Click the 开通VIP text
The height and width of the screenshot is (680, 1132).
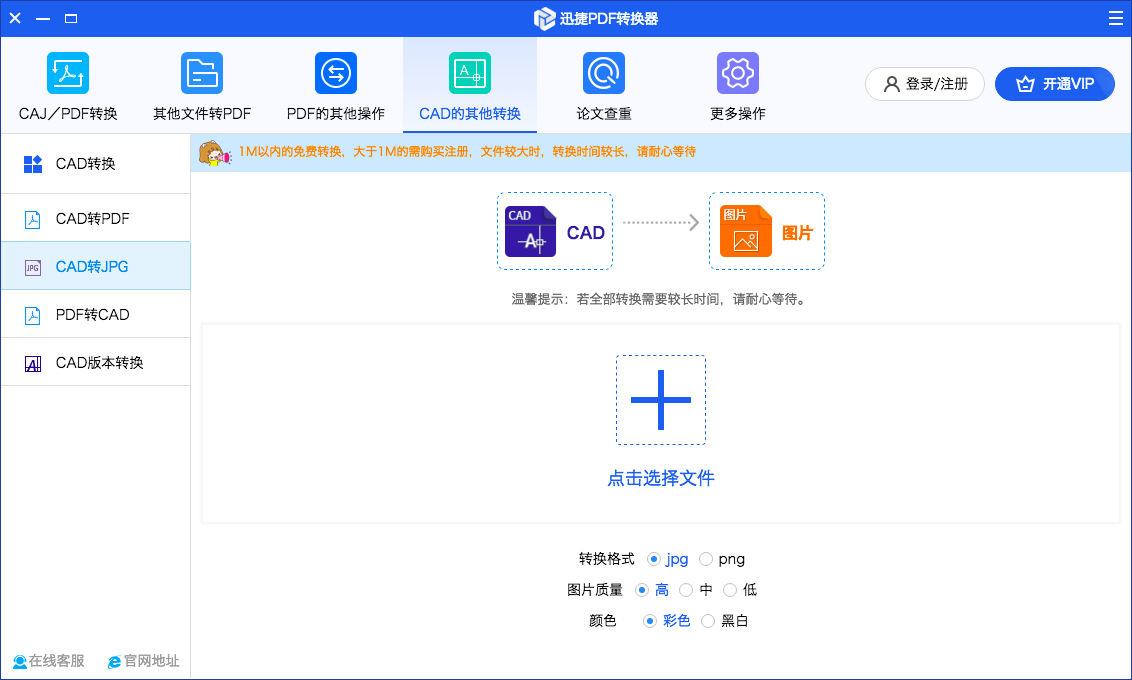click(x=1068, y=84)
